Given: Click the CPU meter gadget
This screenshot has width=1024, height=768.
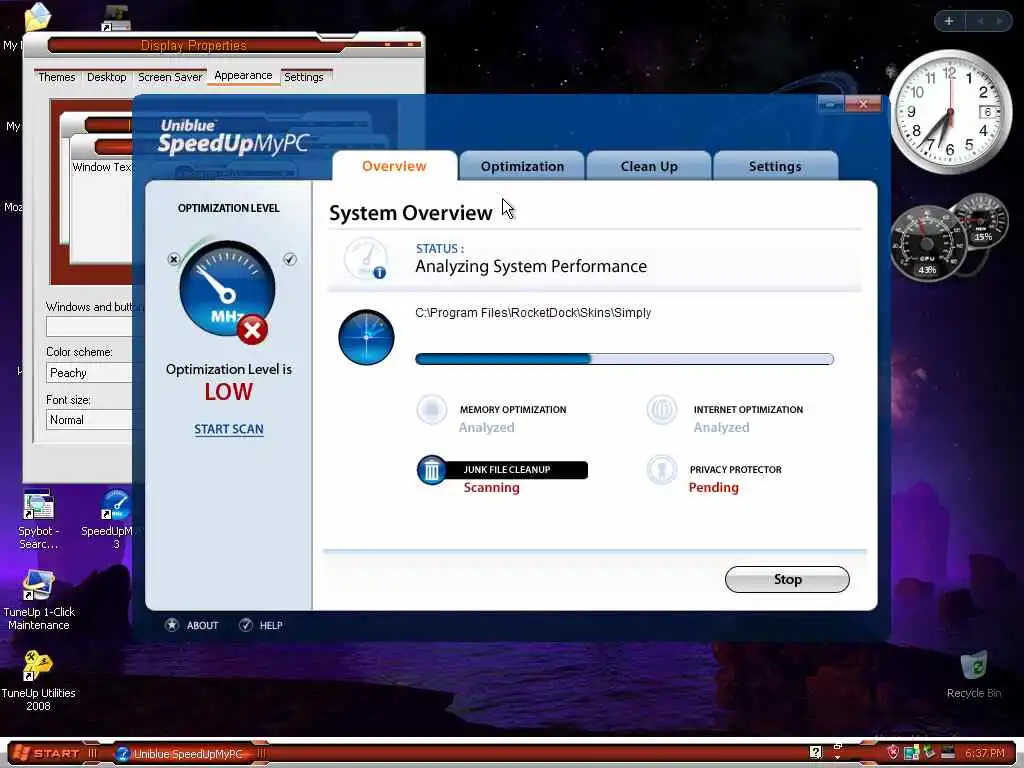Looking at the screenshot, I should [927, 244].
